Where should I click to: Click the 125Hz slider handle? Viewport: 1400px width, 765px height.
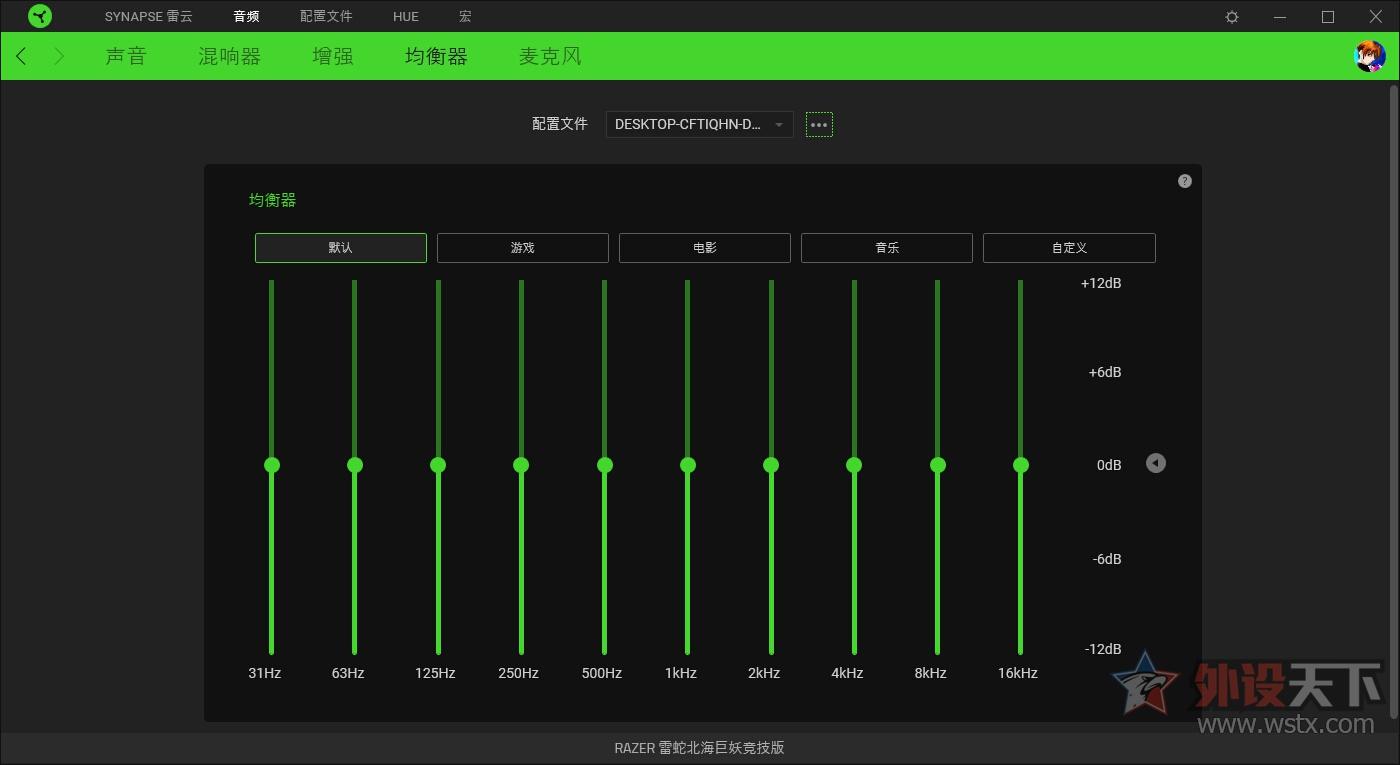pyautogui.click(x=438, y=465)
